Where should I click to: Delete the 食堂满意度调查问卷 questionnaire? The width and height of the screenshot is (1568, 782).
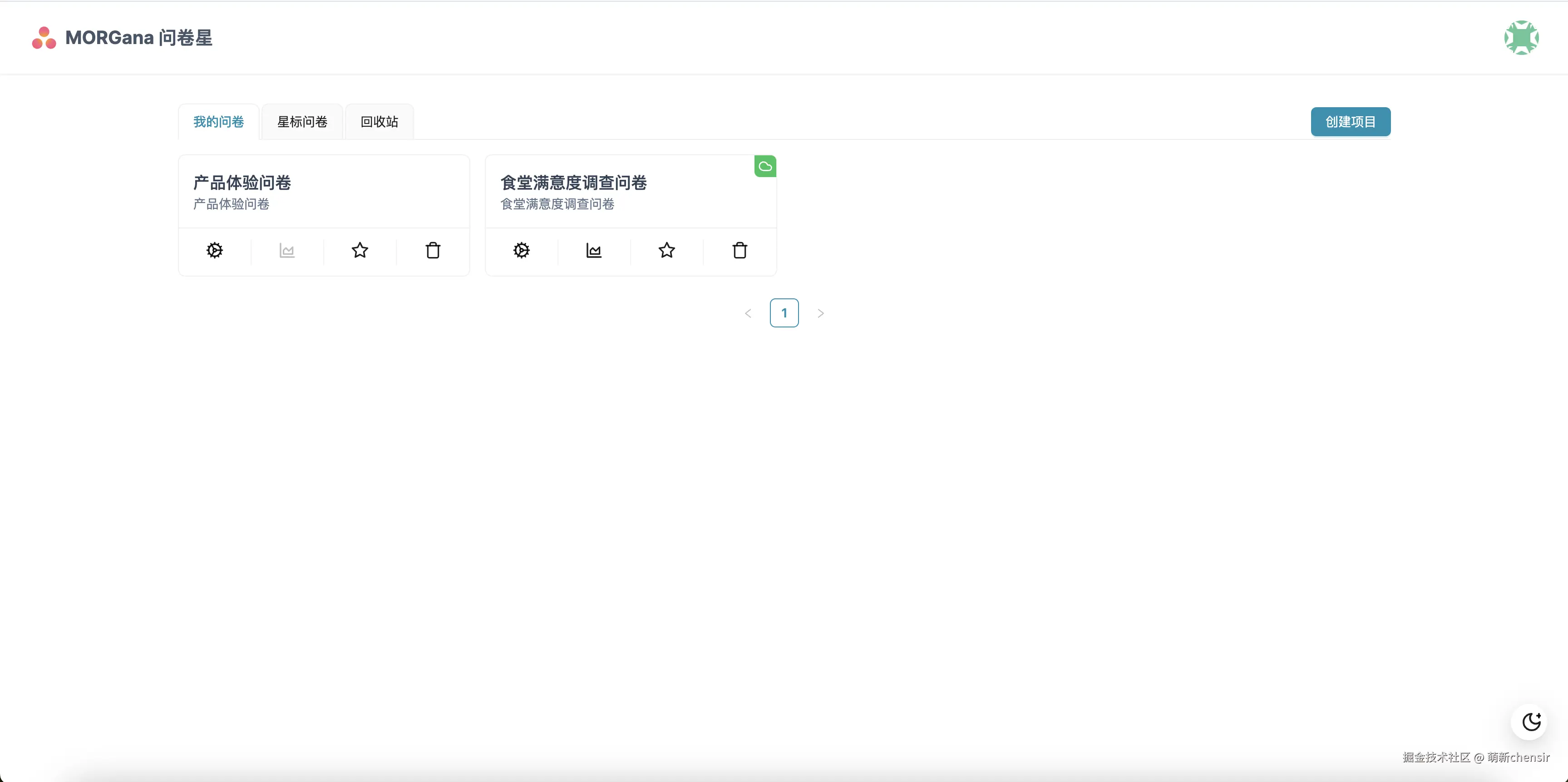pos(740,250)
